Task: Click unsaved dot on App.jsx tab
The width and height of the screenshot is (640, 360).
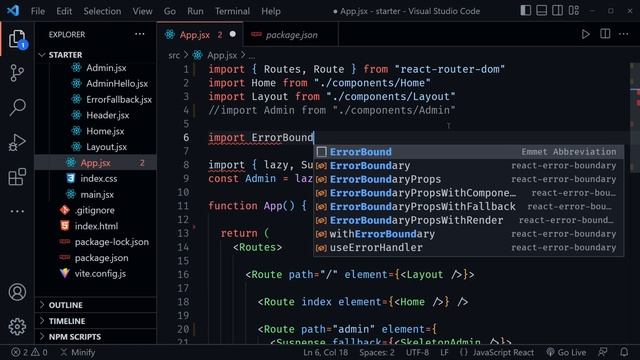Action: (233, 34)
